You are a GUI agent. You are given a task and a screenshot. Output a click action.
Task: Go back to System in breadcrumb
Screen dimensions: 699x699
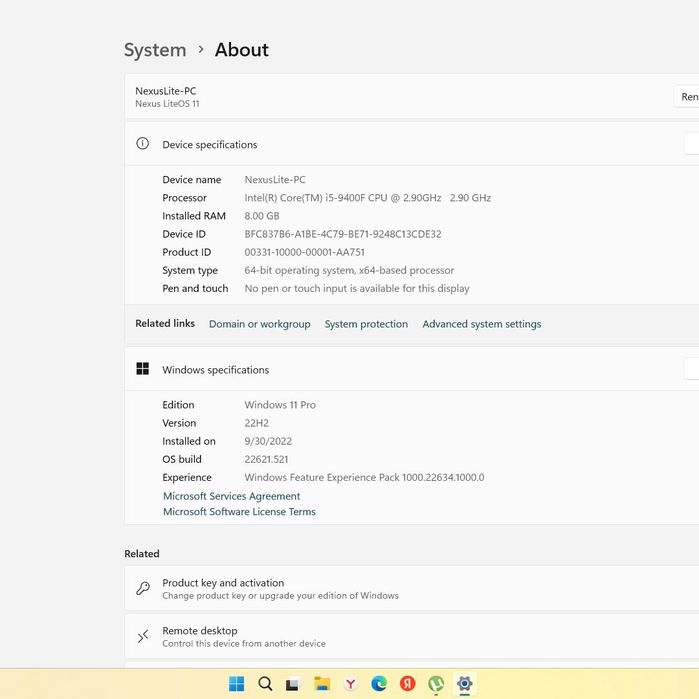click(x=155, y=50)
